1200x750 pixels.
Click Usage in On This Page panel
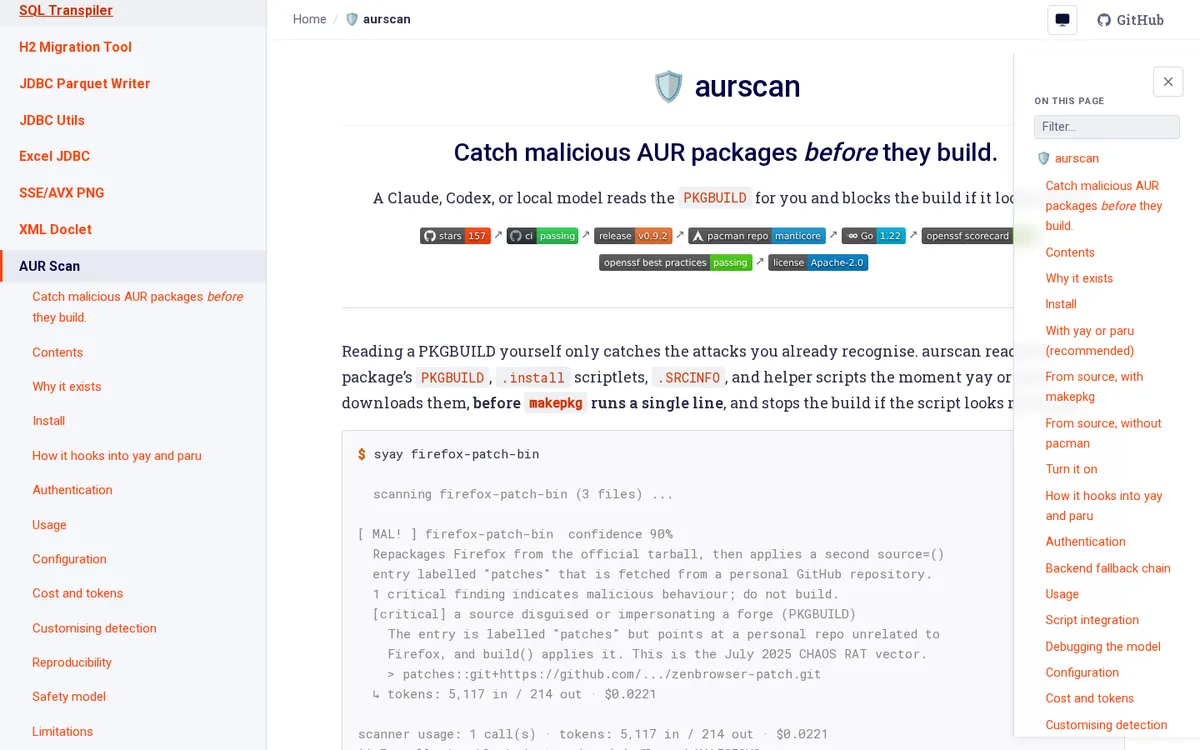[x=1062, y=594]
